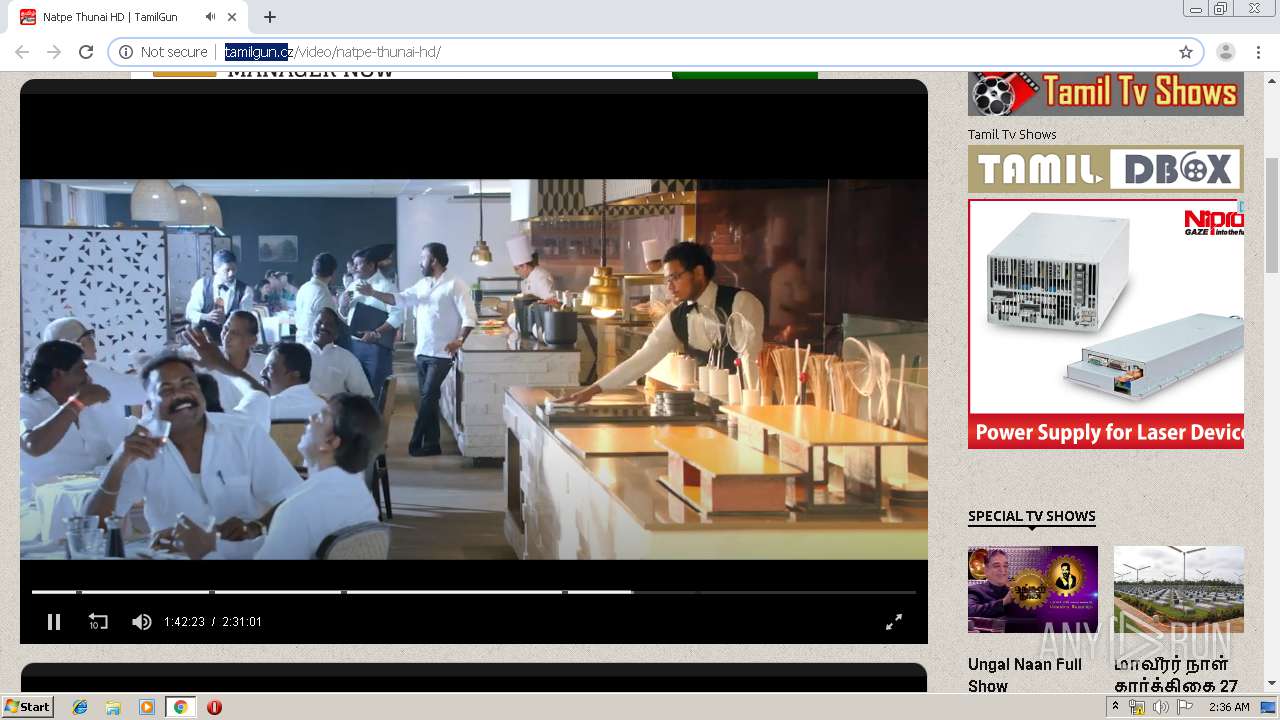This screenshot has height=720, width=1280.
Task: Open the media player taskbar icon
Action: point(147,707)
